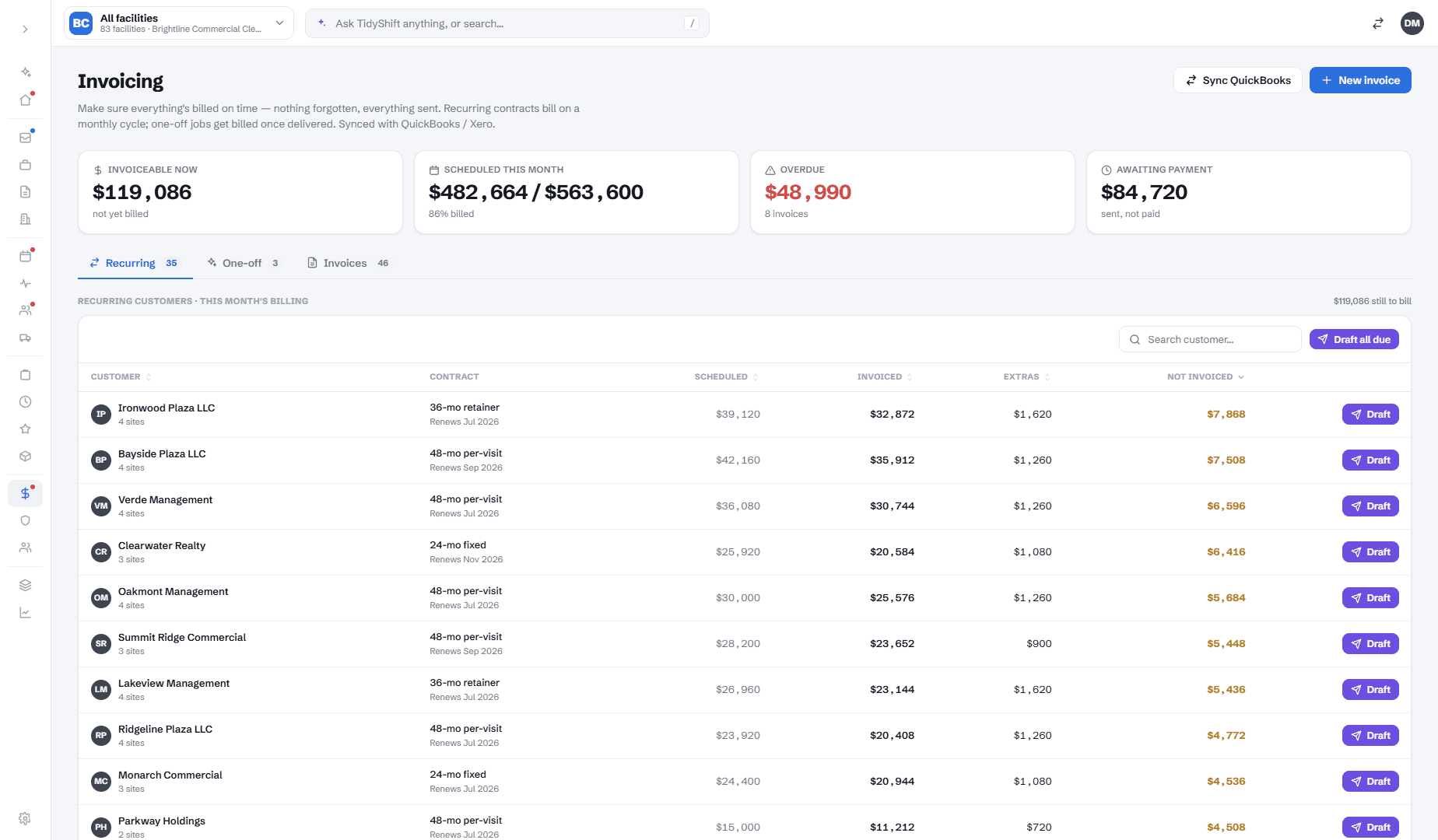Open the briefcase jobs icon in sidebar

coord(25,165)
